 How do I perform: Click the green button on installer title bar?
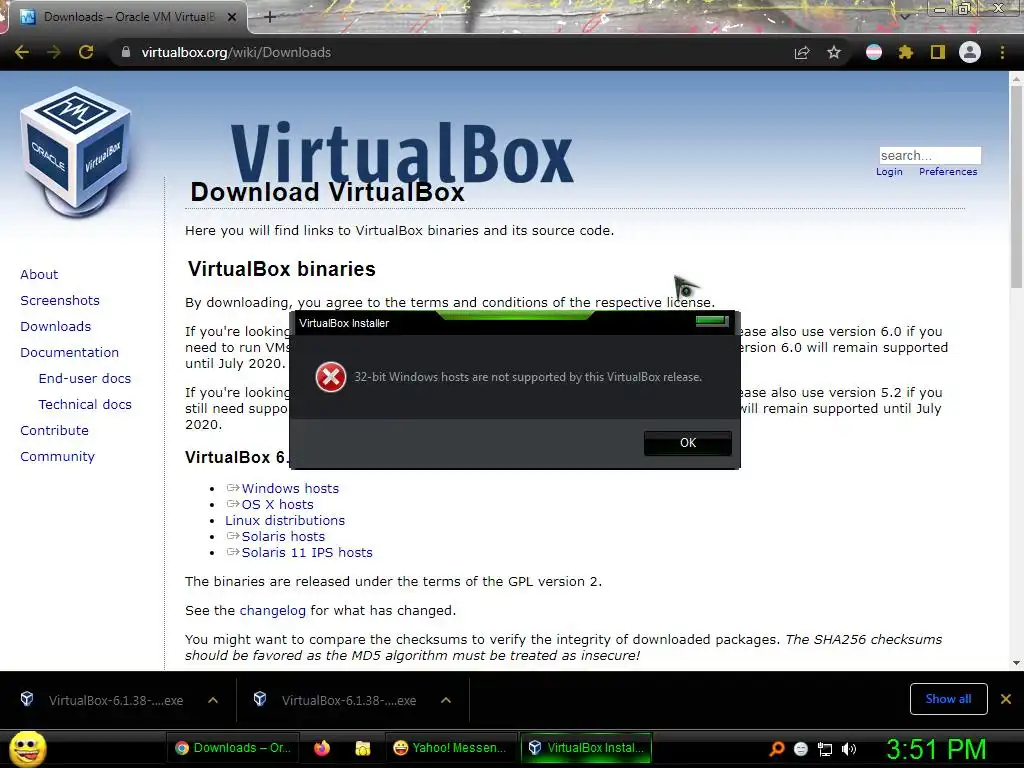[x=712, y=320]
